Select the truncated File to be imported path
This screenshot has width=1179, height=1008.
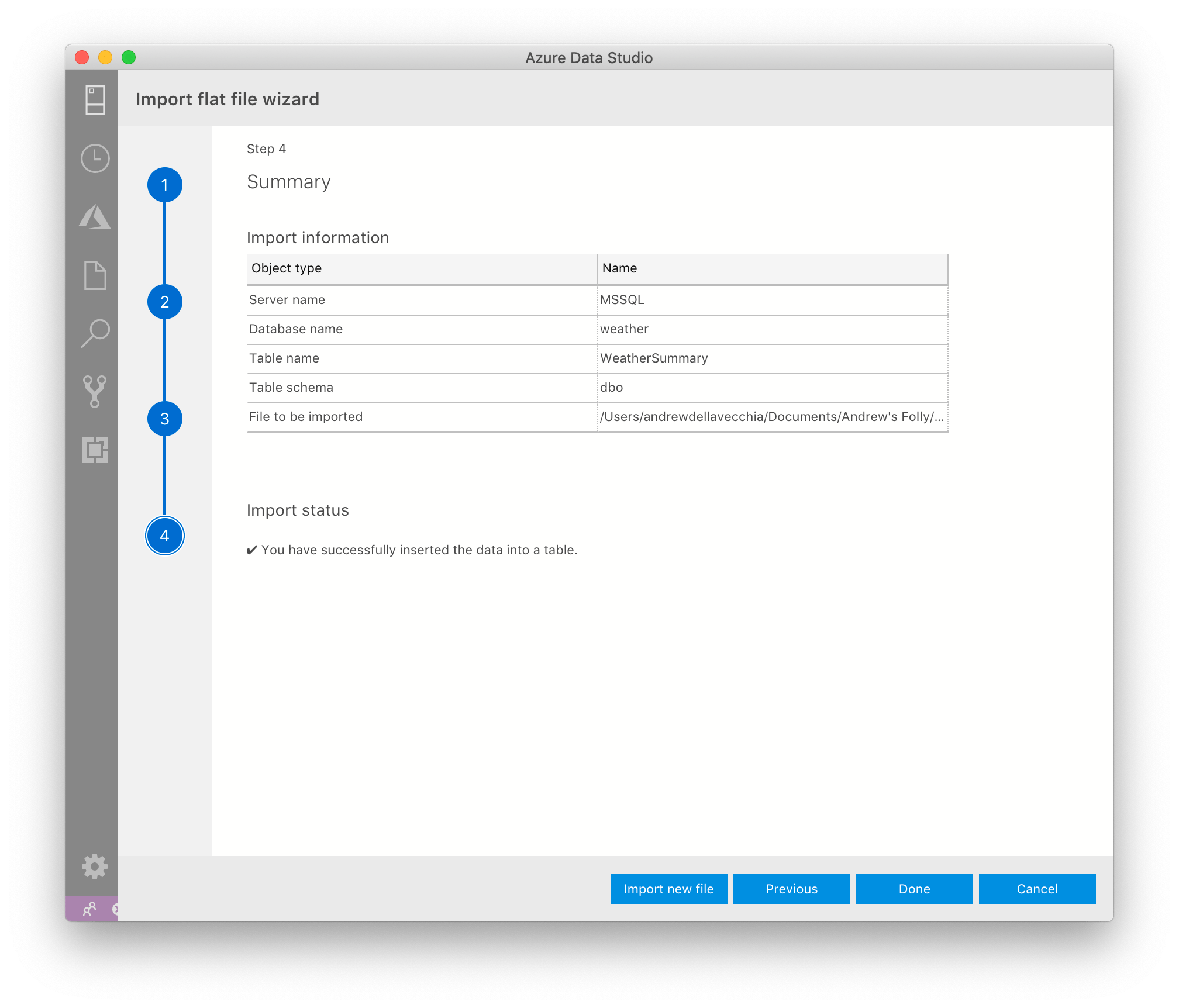(x=772, y=416)
